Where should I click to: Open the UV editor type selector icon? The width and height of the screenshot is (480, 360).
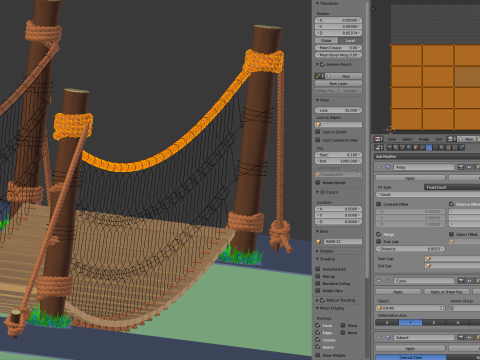379,139
